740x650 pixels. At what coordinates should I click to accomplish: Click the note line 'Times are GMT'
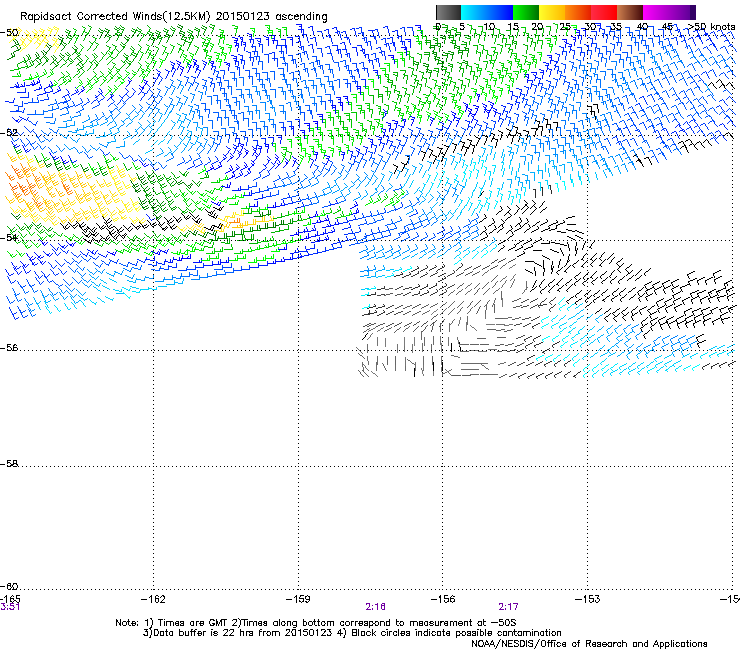[316, 623]
